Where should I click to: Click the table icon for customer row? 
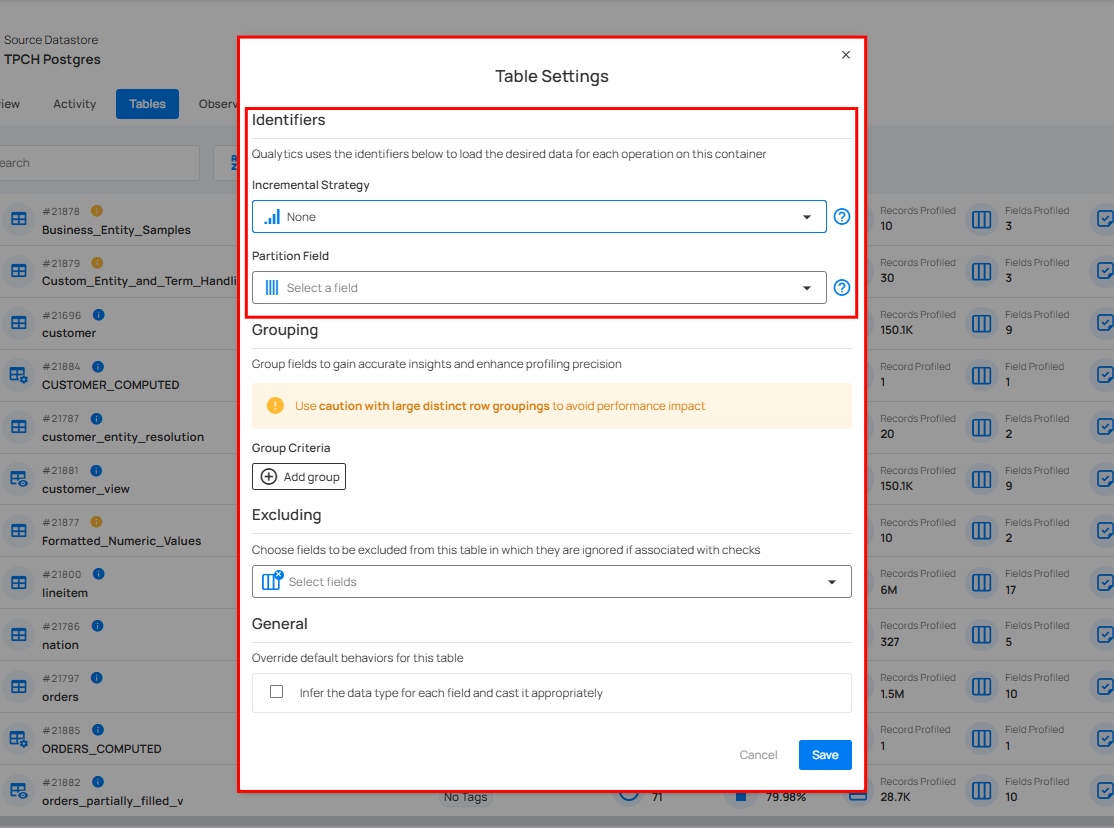18,323
